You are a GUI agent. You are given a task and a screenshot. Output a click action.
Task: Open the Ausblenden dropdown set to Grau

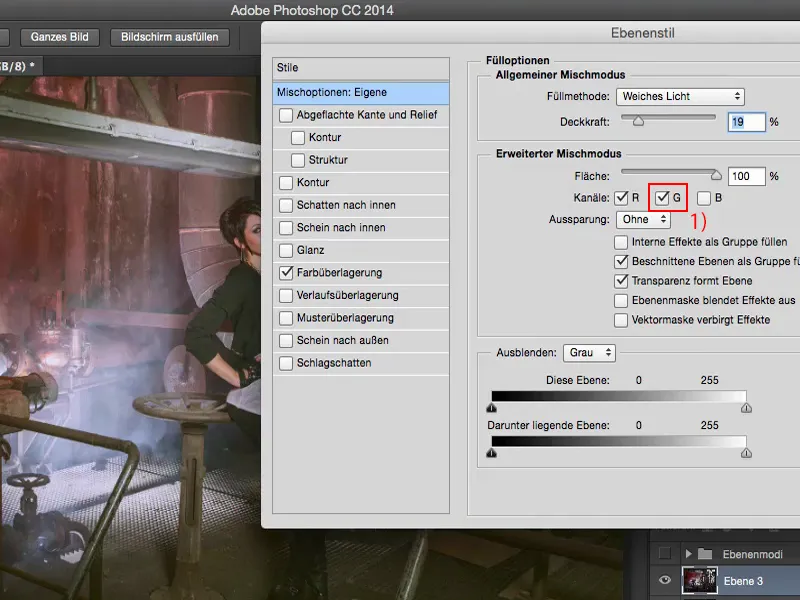(x=589, y=353)
